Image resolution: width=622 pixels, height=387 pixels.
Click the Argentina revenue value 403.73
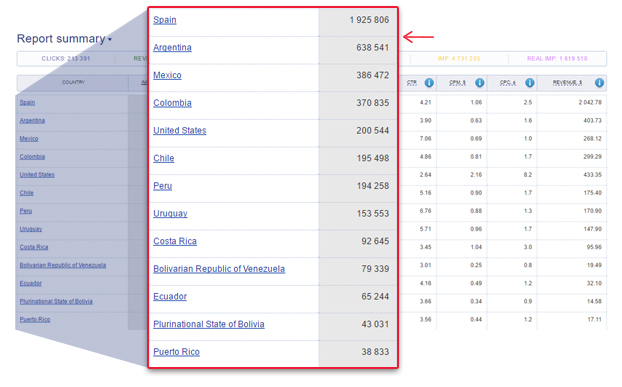(592, 121)
